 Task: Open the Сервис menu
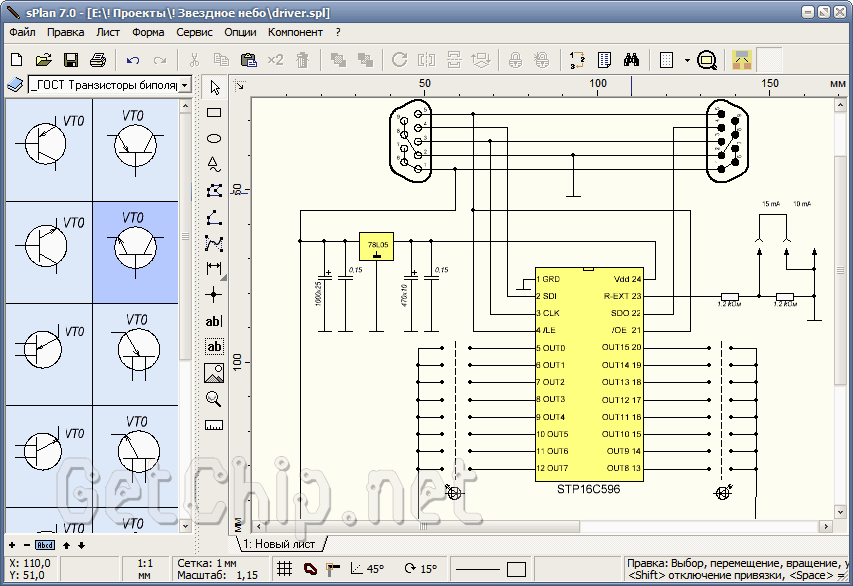(194, 32)
